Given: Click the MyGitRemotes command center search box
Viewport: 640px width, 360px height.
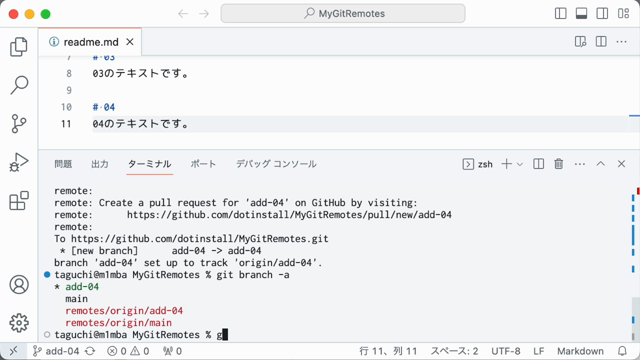Looking at the screenshot, I should click(x=343, y=13).
